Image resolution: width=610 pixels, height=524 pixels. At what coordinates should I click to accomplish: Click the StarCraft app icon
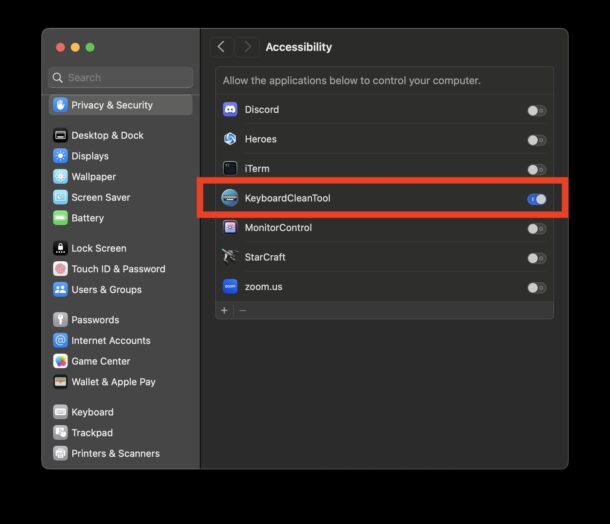[x=230, y=257]
